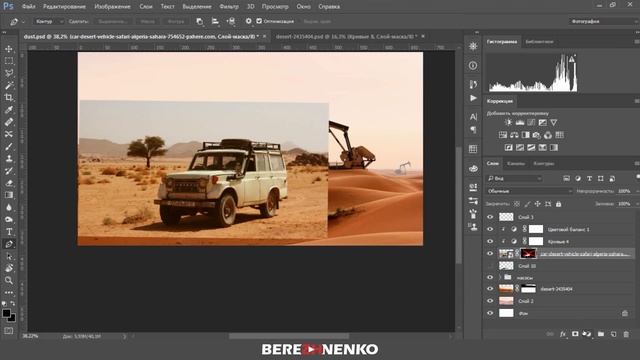Click the layer styles fx button
640x360 pixels.
click(x=562, y=334)
